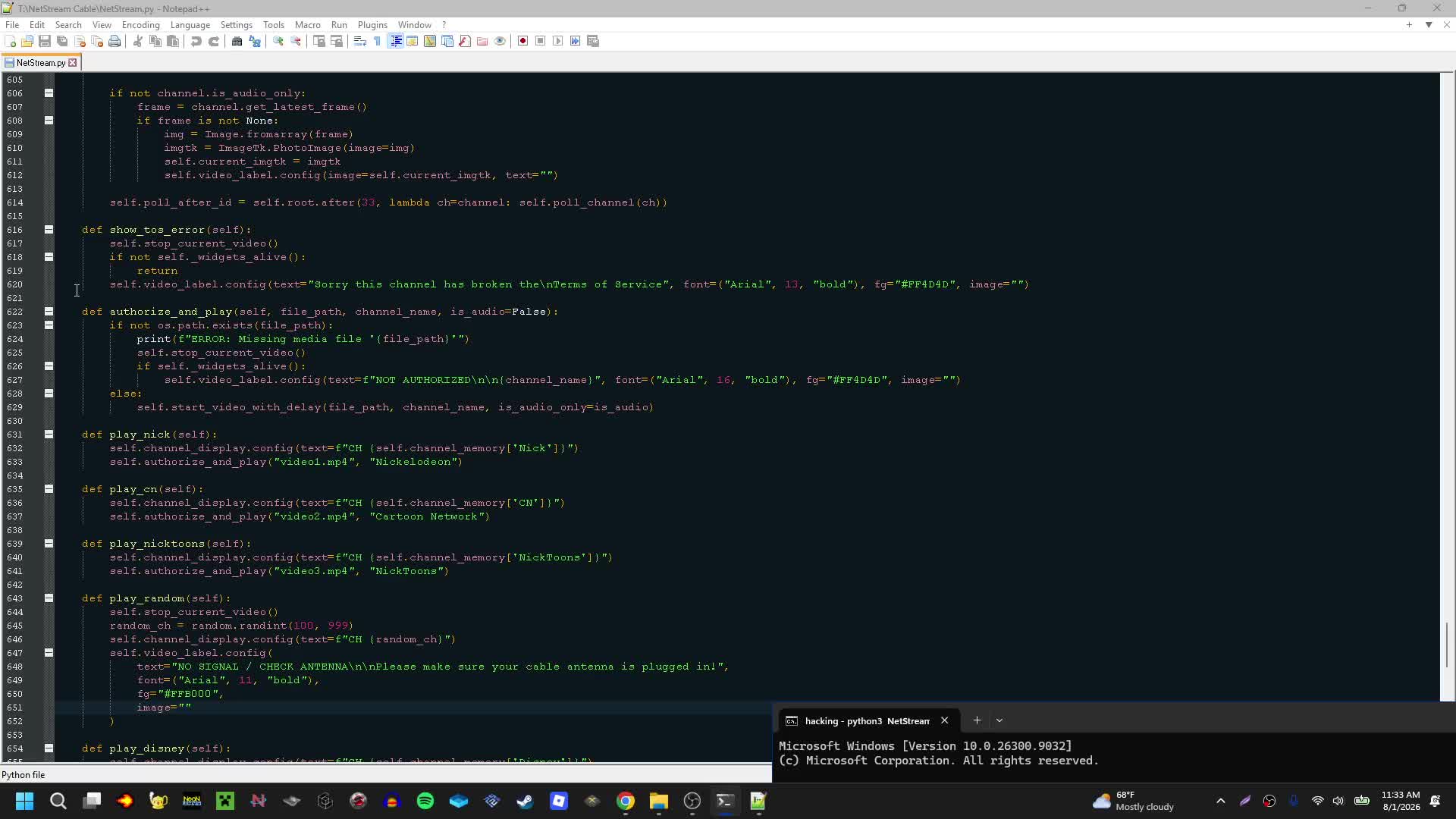Close the hacking python3 terminal tab

click(x=944, y=720)
